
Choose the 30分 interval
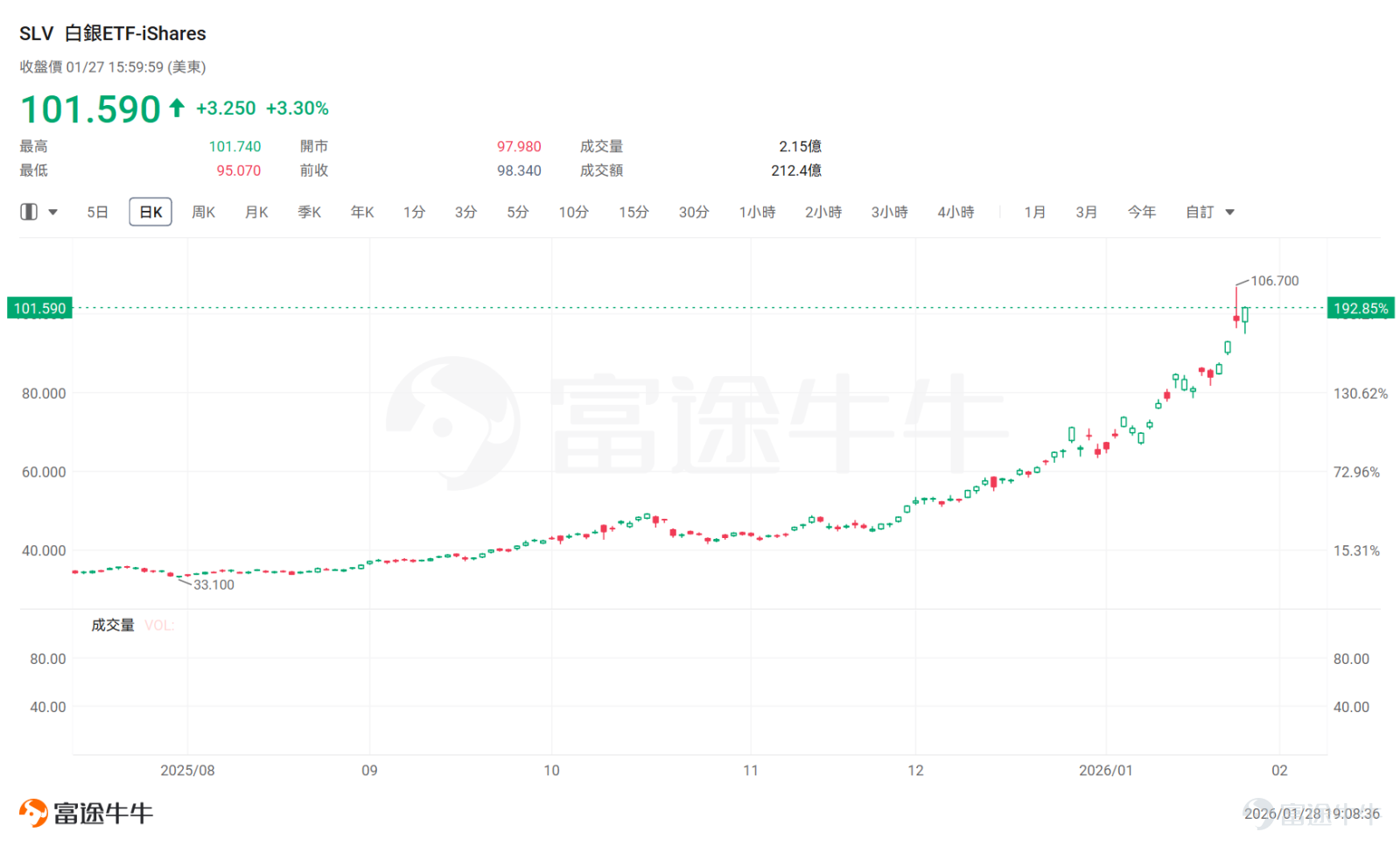pos(694,212)
